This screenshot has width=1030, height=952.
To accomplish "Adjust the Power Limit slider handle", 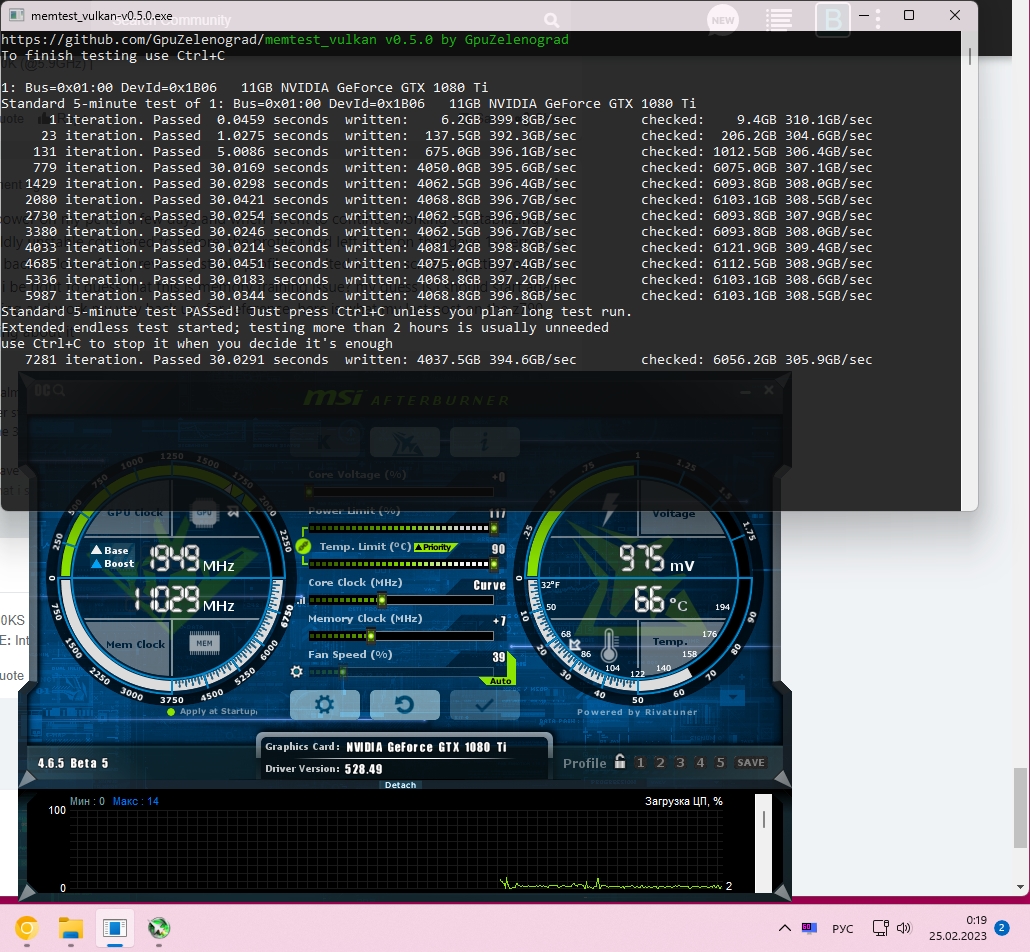I will [493, 528].
